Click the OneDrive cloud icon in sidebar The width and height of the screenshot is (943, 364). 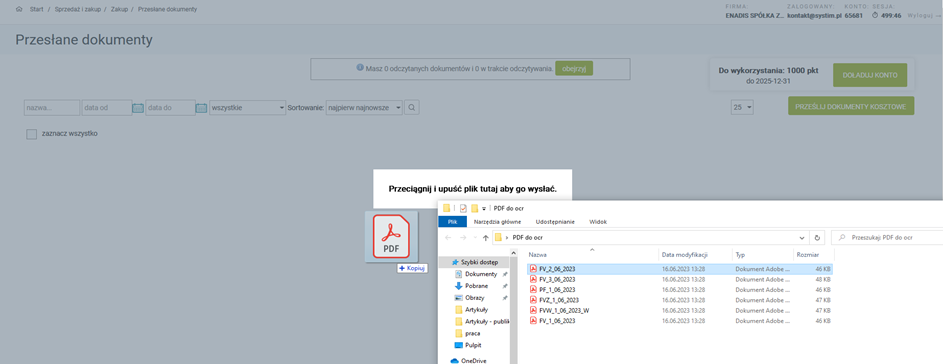click(x=455, y=361)
